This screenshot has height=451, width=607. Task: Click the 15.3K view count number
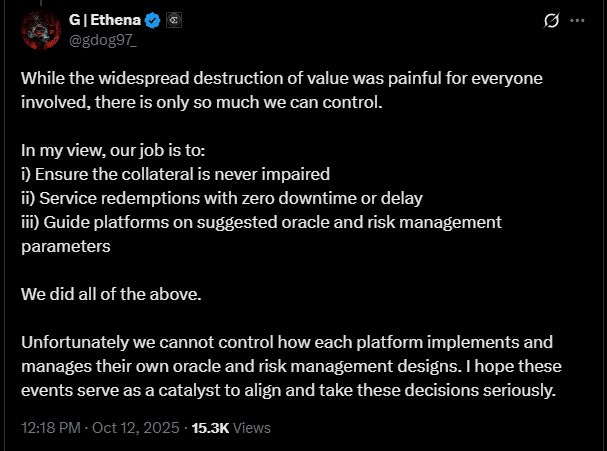click(x=209, y=427)
